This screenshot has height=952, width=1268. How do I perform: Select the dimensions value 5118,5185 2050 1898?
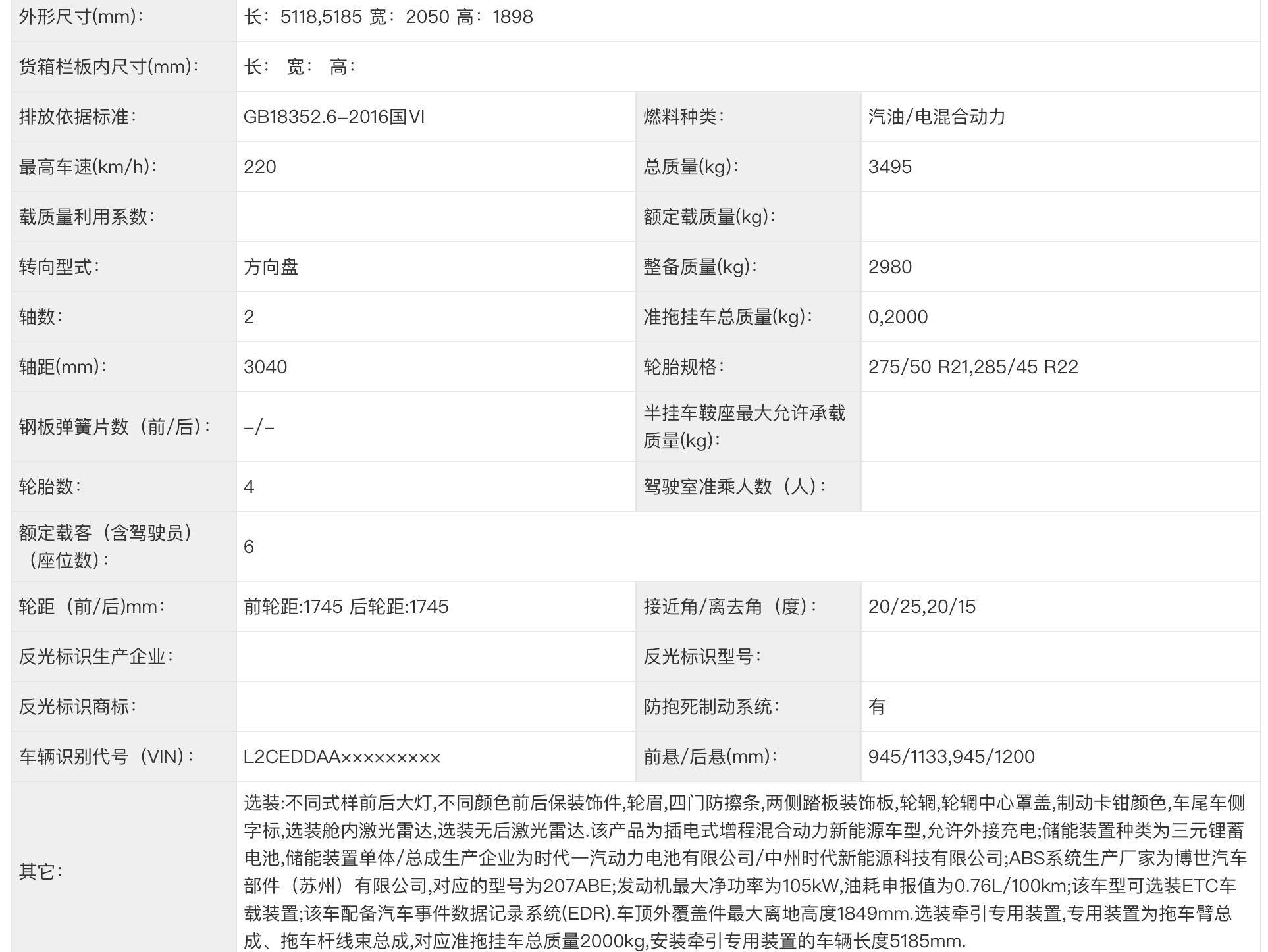point(388,17)
